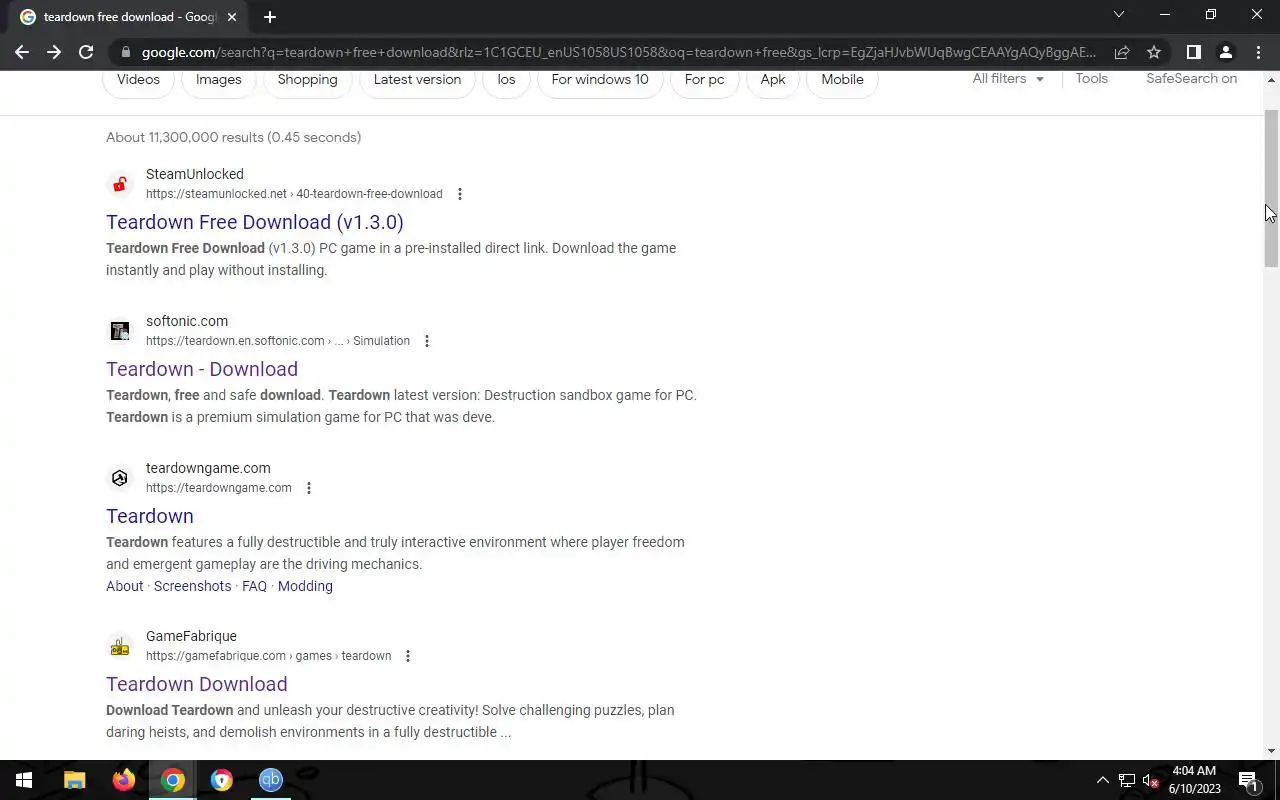Click the softonic.com site favicon

[120, 331]
